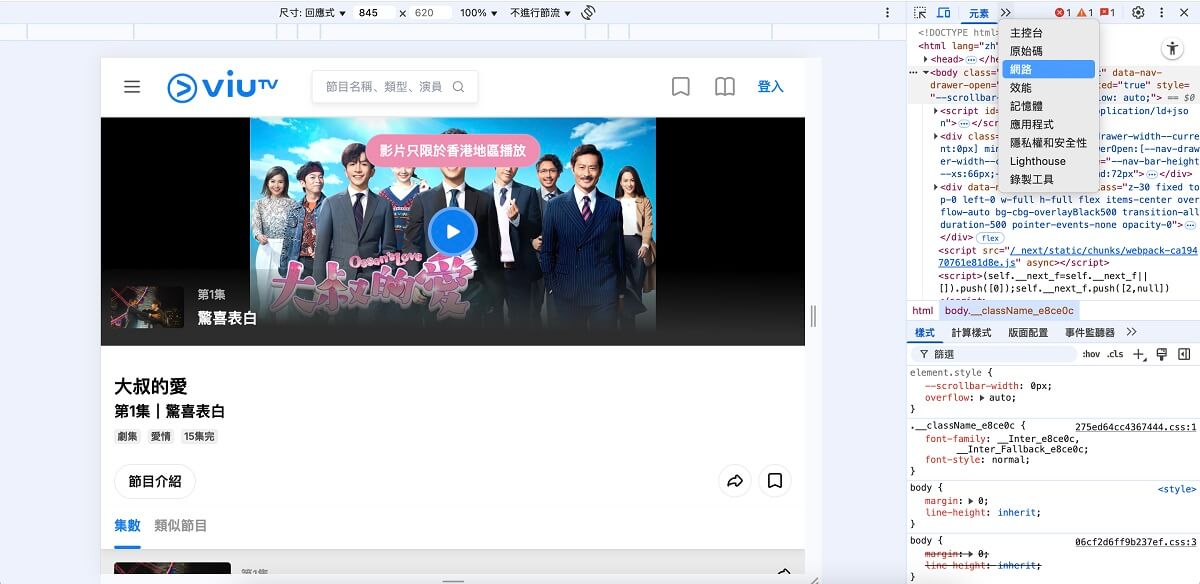Screen dimensions: 1200x584
Task: Play the video with the blue play button
Action: point(453,232)
